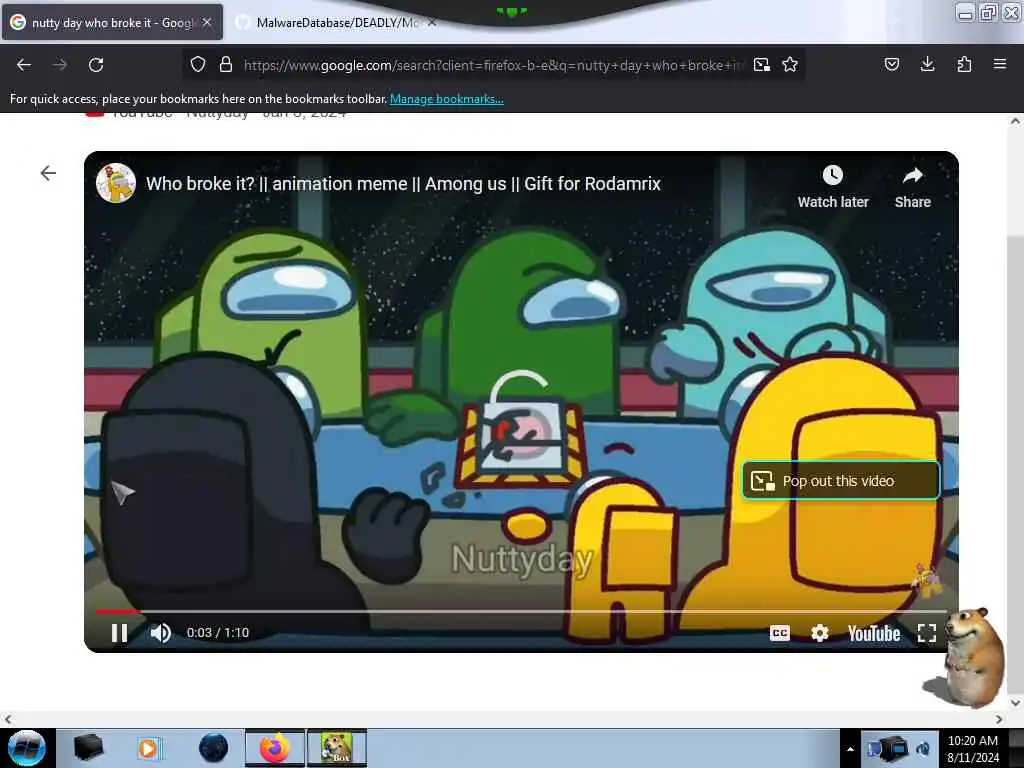
Task: Open video on YouTube logo
Action: pos(874,633)
